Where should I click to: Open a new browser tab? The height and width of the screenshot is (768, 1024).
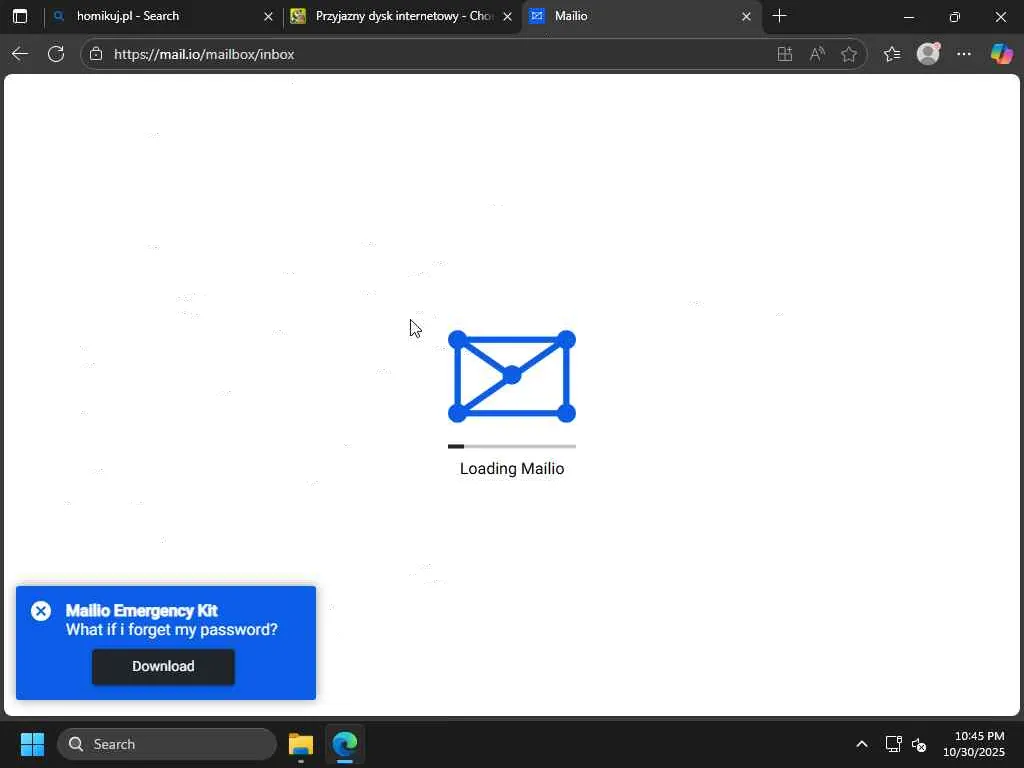(779, 16)
